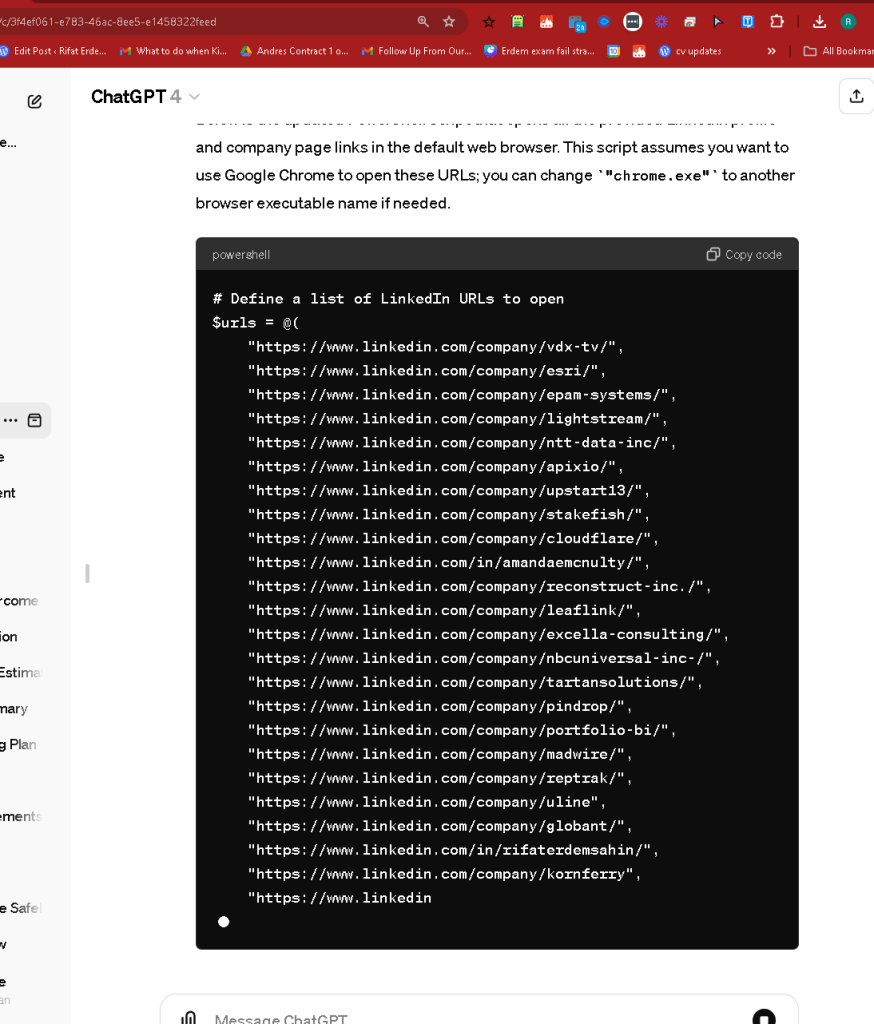Click the company/tartansolutions URL line
The width and height of the screenshot is (874, 1024).
pos(474,682)
